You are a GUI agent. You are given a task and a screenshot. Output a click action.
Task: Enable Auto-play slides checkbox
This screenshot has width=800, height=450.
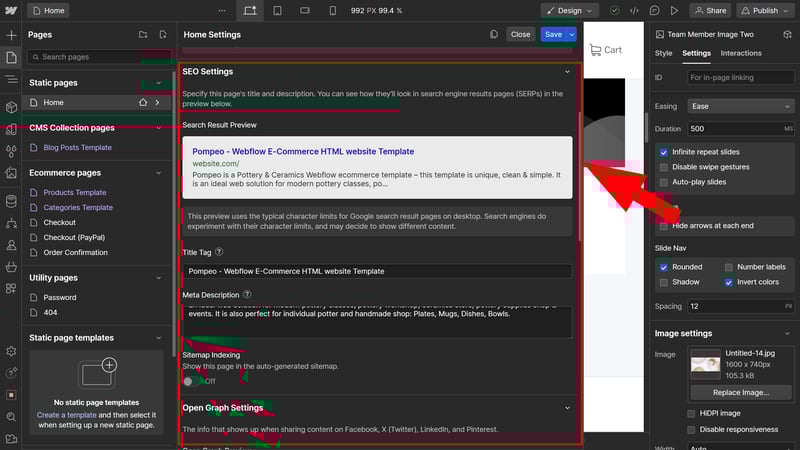point(664,182)
